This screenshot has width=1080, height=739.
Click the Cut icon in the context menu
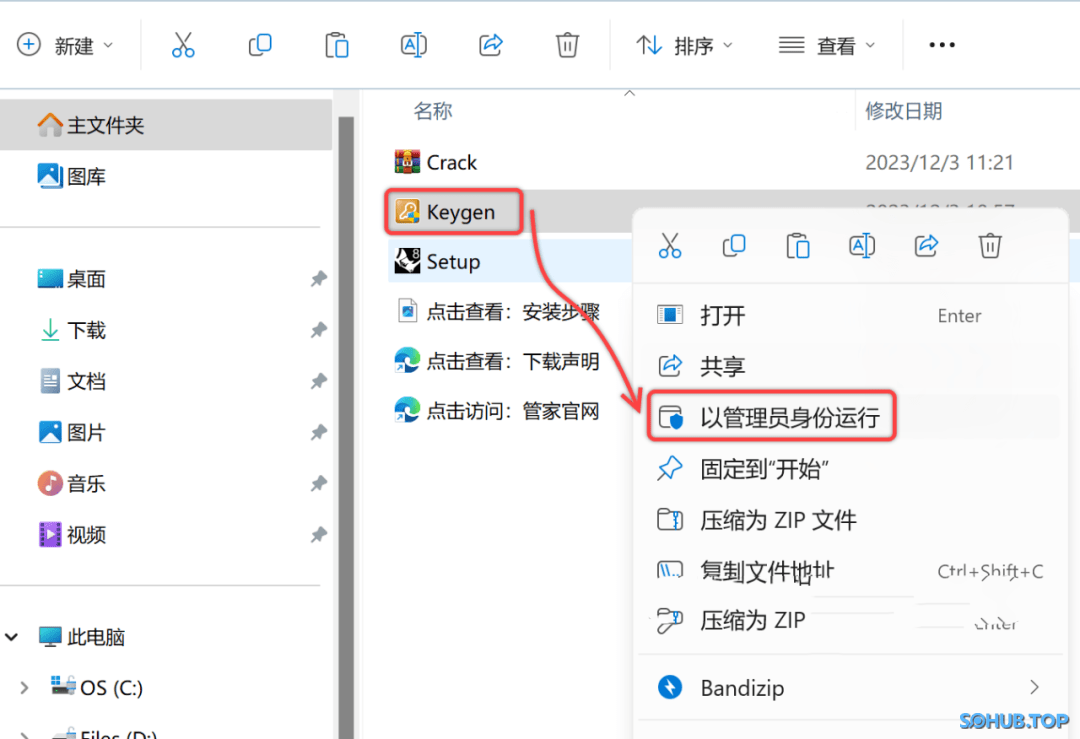[x=670, y=245]
